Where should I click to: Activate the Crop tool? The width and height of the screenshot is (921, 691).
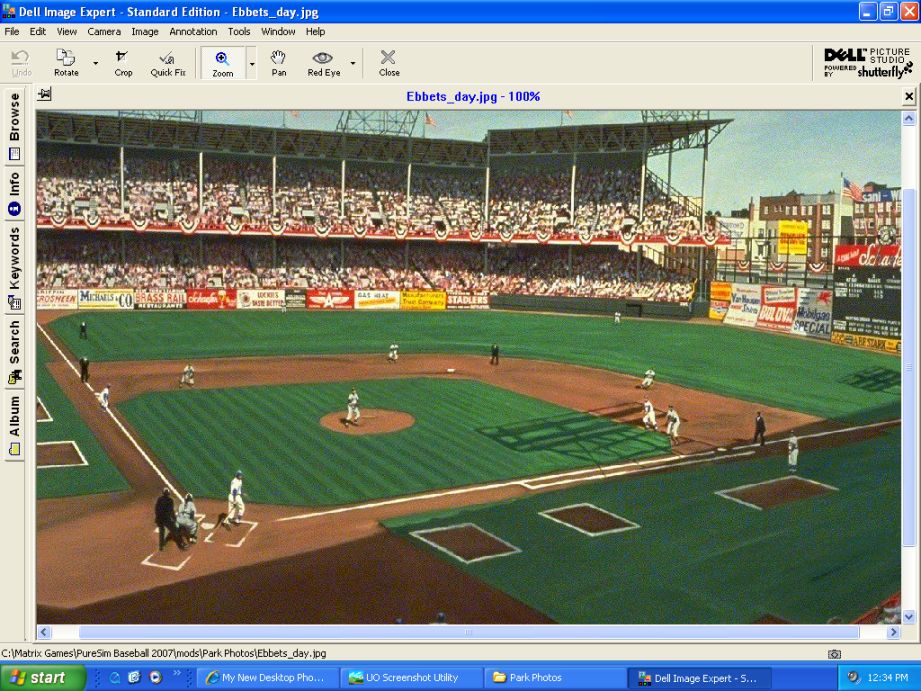123,63
